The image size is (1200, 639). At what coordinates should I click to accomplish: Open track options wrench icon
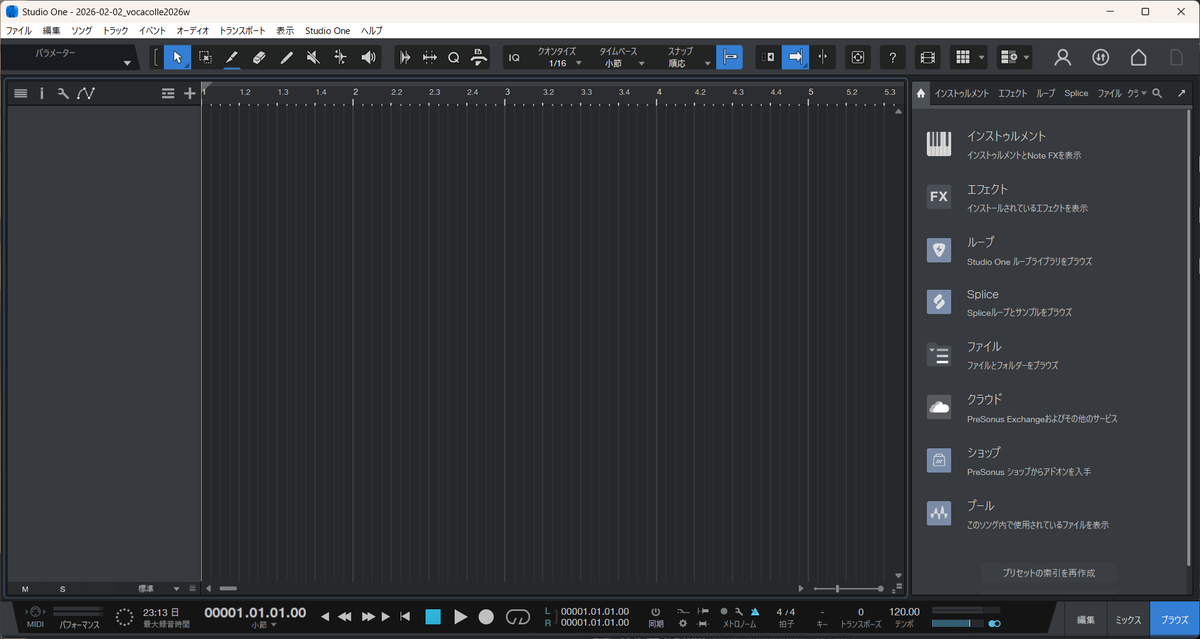point(63,93)
